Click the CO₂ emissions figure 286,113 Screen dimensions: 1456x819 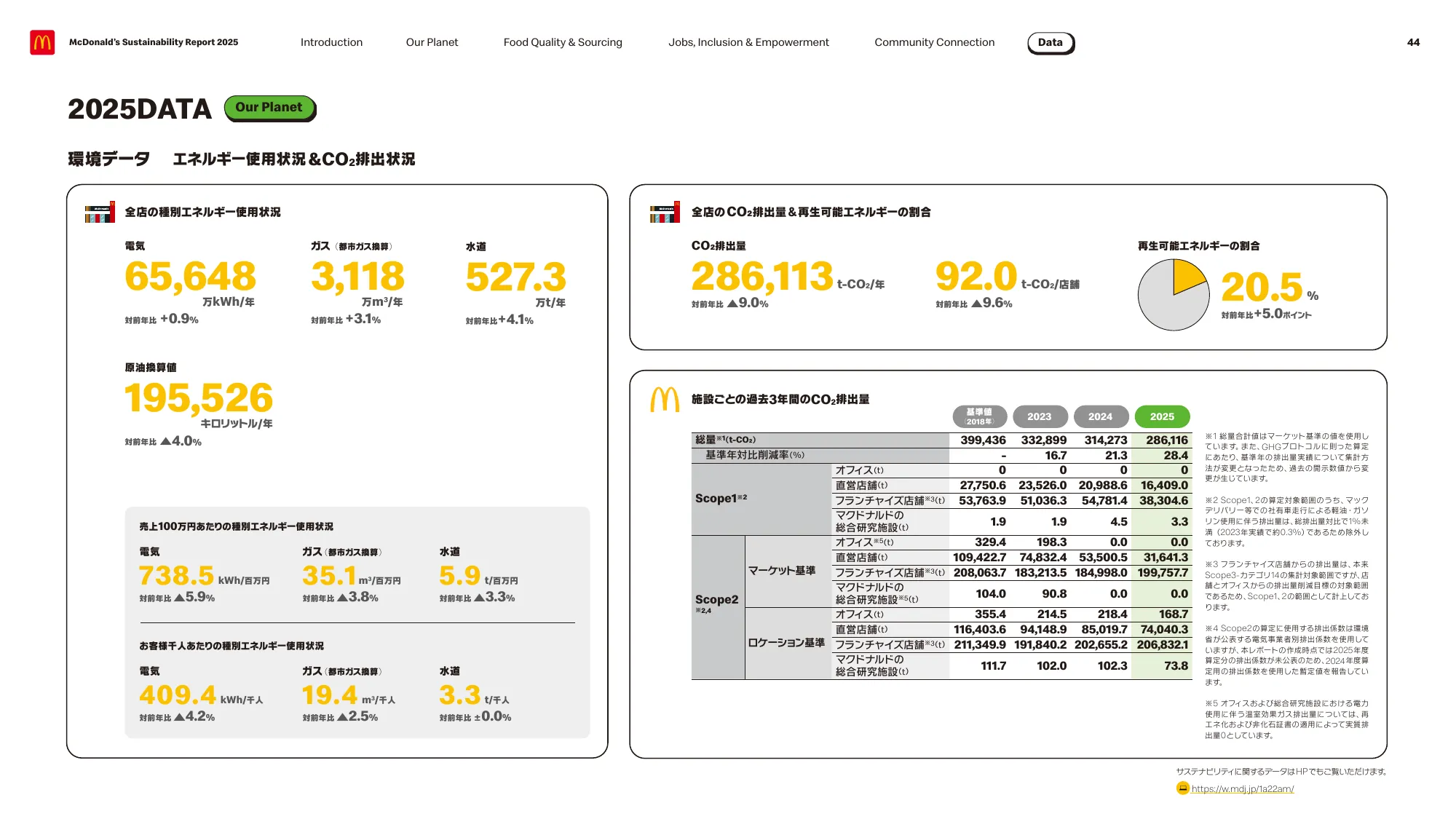761,277
